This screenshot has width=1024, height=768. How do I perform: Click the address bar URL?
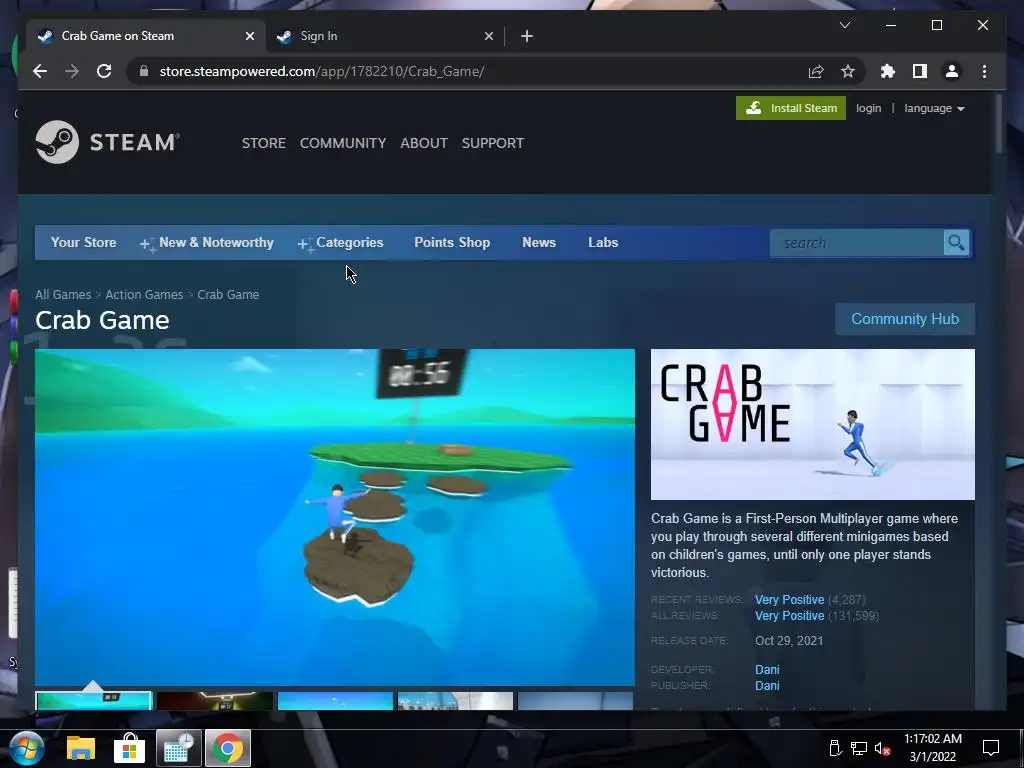(322, 71)
